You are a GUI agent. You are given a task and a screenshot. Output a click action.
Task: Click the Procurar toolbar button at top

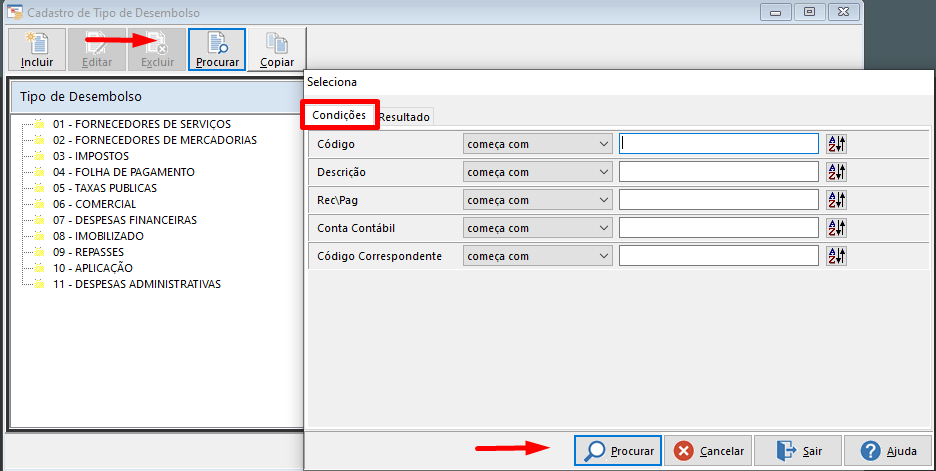click(x=217, y=50)
